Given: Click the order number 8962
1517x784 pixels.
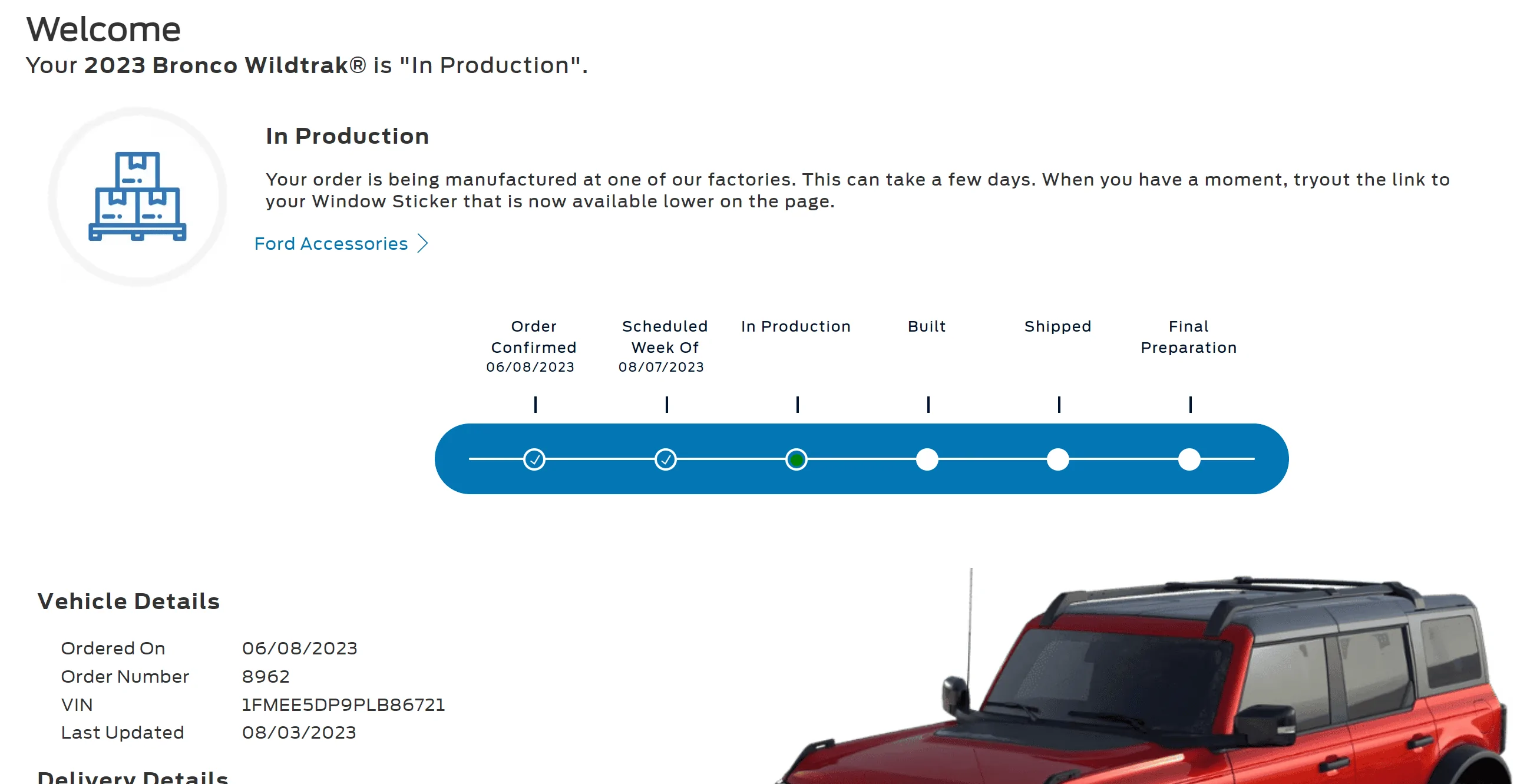Looking at the screenshot, I should coord(266,677).
